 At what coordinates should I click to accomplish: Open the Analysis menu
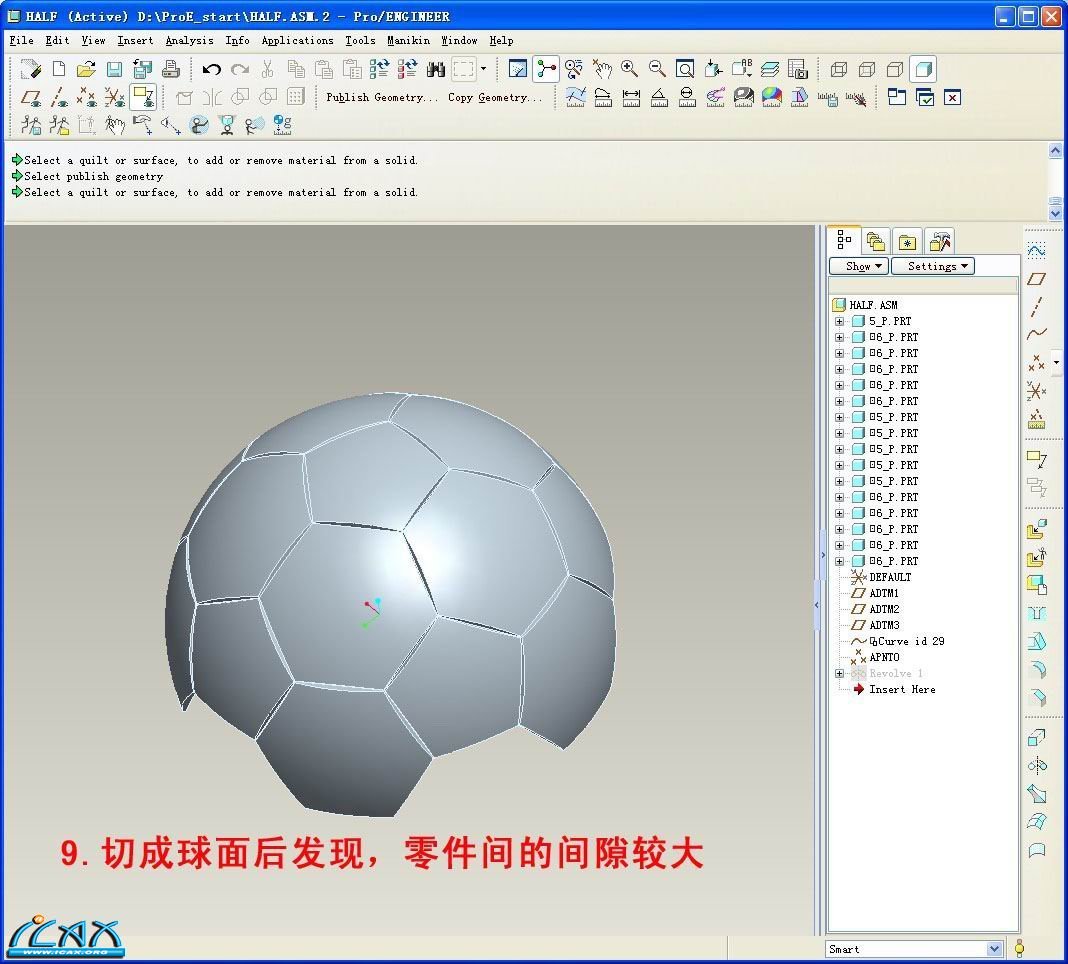[189, 41]
